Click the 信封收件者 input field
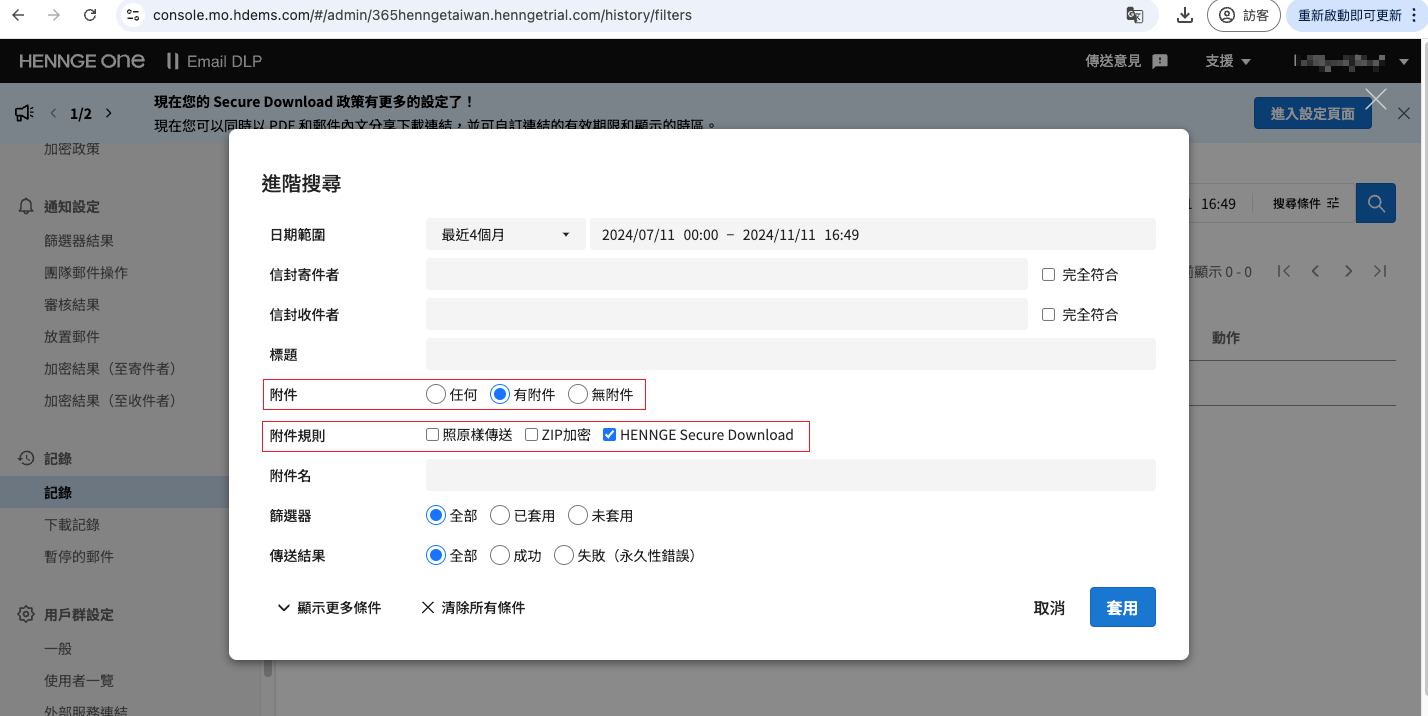Image resolution: width=1428 pixels, height=716 pixels. point(726,314)
